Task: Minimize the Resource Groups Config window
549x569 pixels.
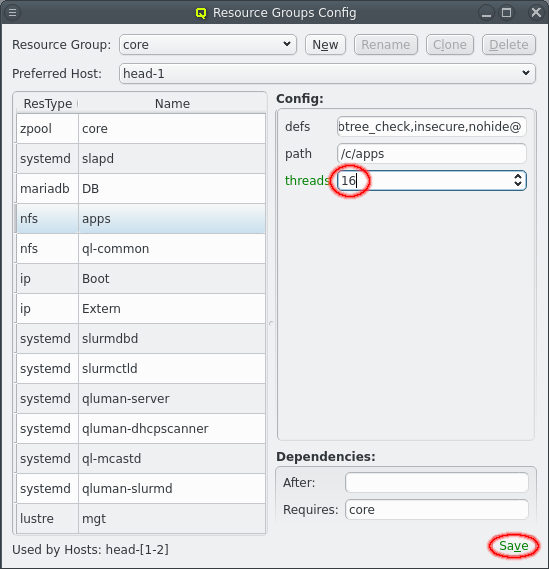Action: pos(486,13)
